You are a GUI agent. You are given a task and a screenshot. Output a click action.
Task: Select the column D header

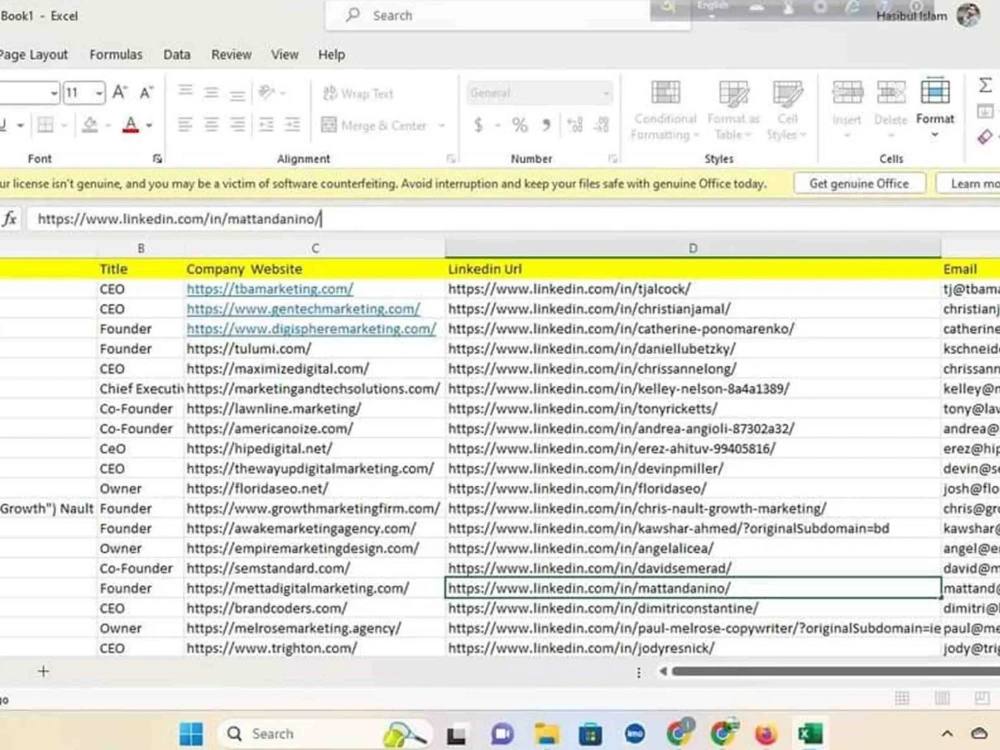click(693, 248)
